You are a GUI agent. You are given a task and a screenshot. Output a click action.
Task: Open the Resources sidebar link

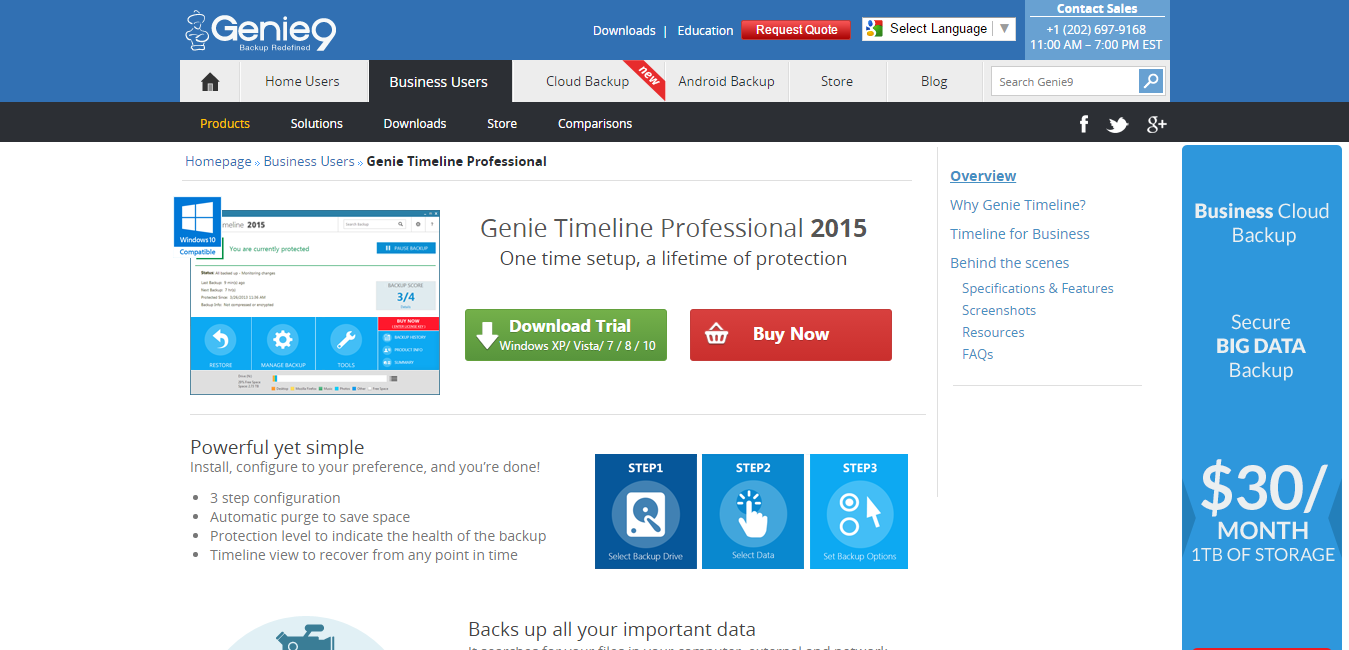pyautogui.click(x=993, y=332)
